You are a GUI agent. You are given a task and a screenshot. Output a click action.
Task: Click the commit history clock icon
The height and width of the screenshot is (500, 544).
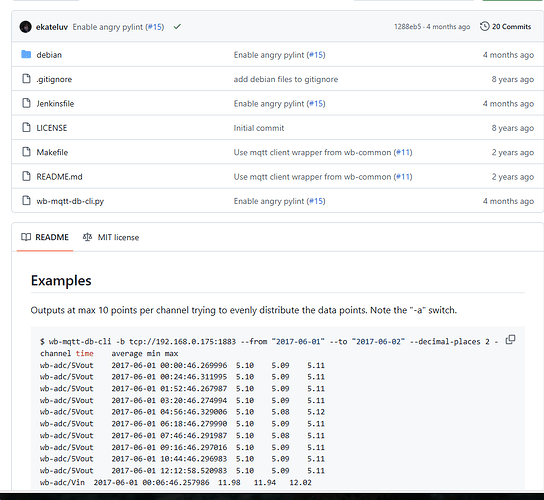484,26
